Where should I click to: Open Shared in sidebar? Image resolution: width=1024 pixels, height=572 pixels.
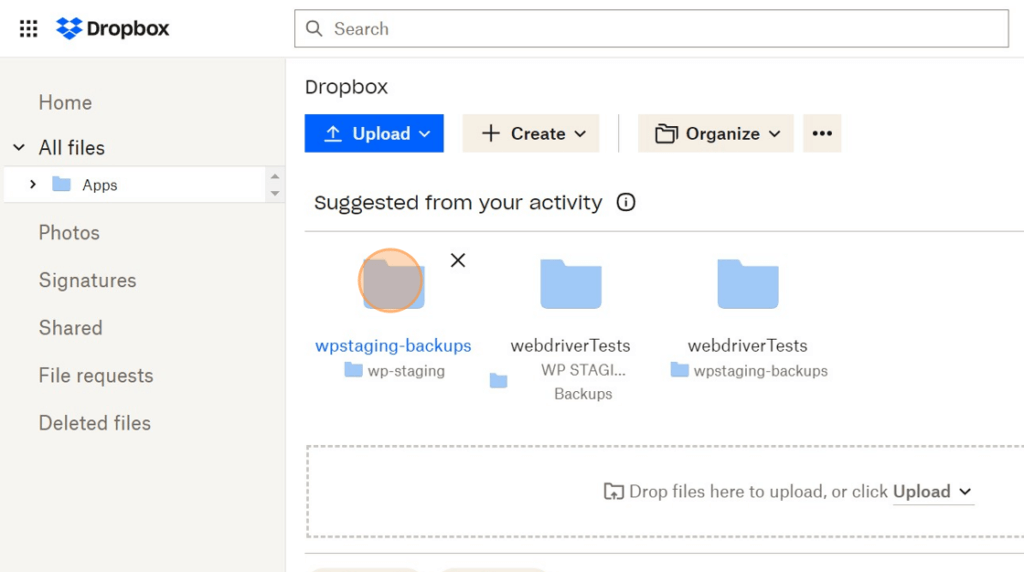(71, 328)
